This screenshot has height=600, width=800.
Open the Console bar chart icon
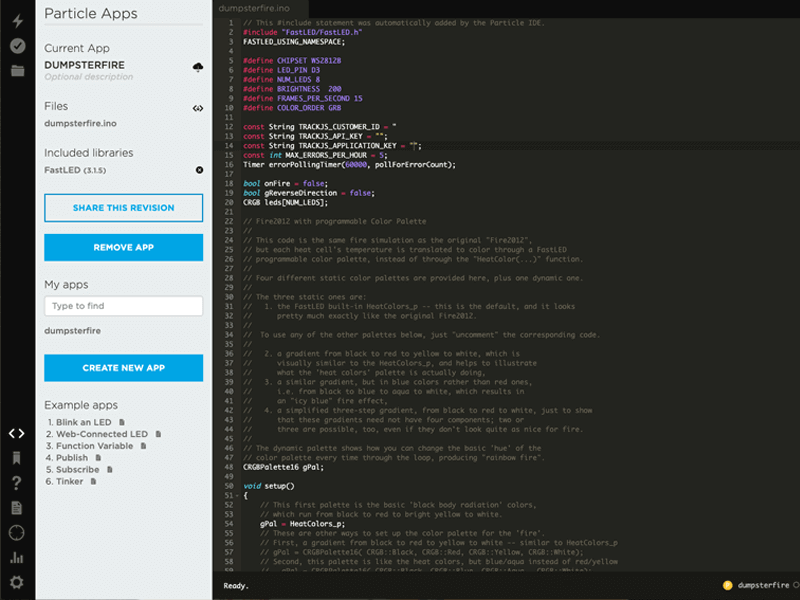tap(16, 557)
